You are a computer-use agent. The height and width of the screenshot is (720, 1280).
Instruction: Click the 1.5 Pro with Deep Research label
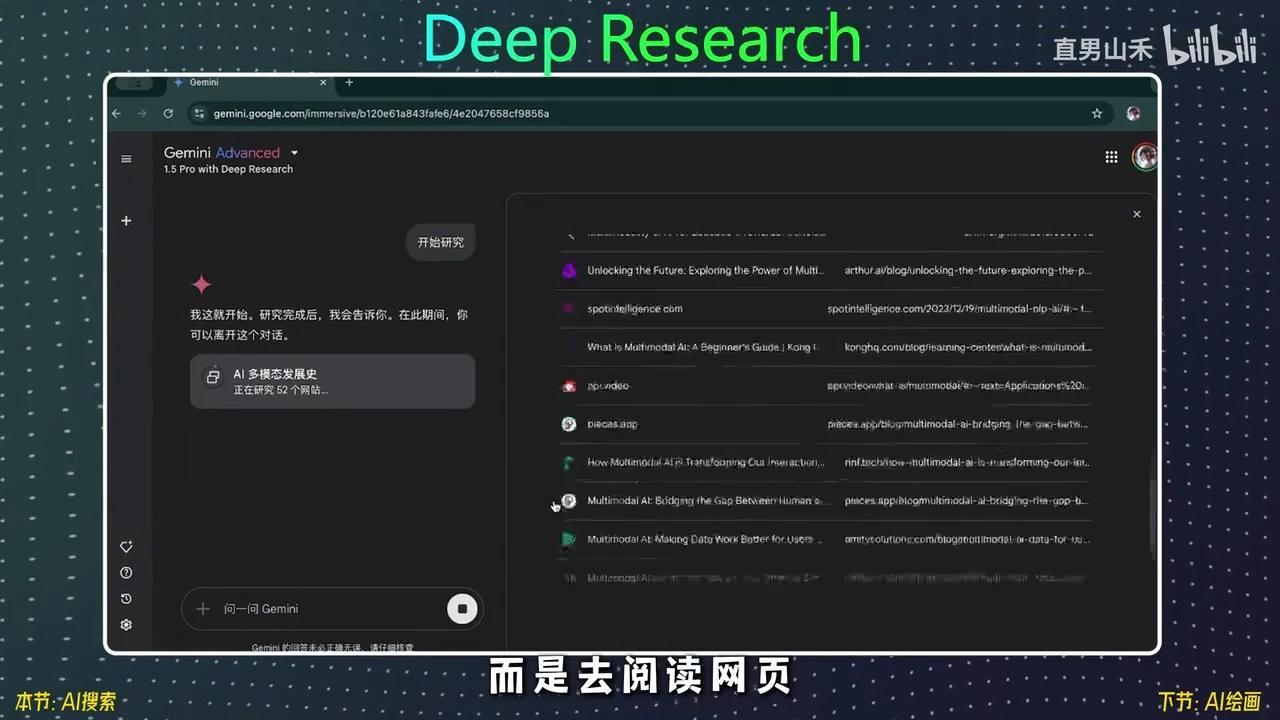pyautogui.click(x=229, y=169)
